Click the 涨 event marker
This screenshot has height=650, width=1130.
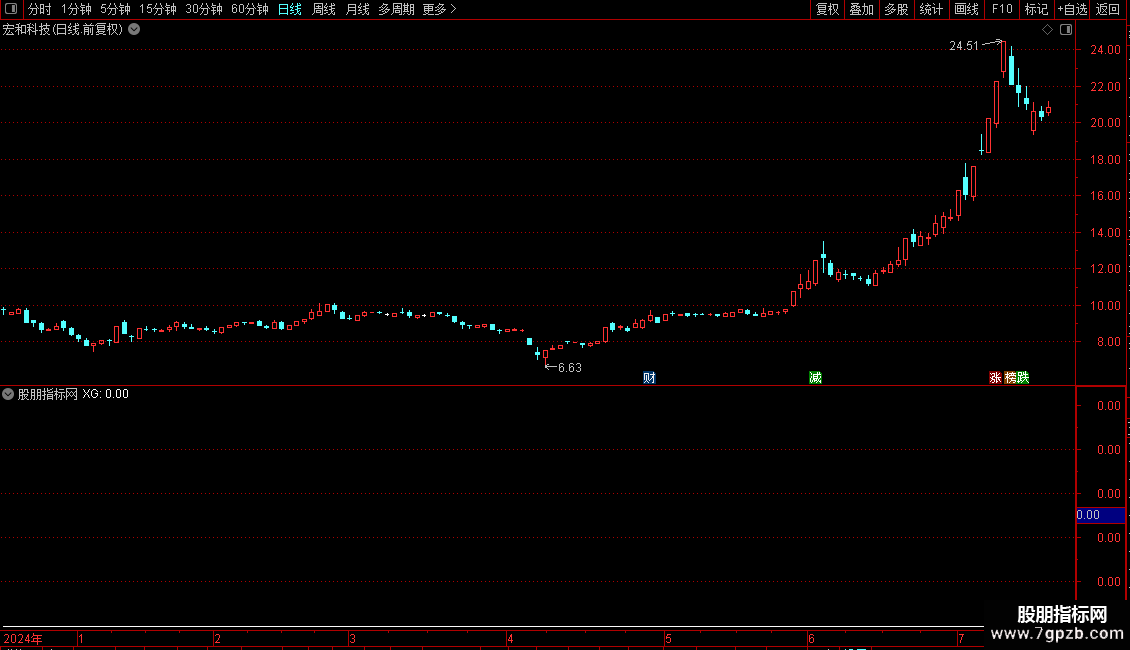pos(995,378)
